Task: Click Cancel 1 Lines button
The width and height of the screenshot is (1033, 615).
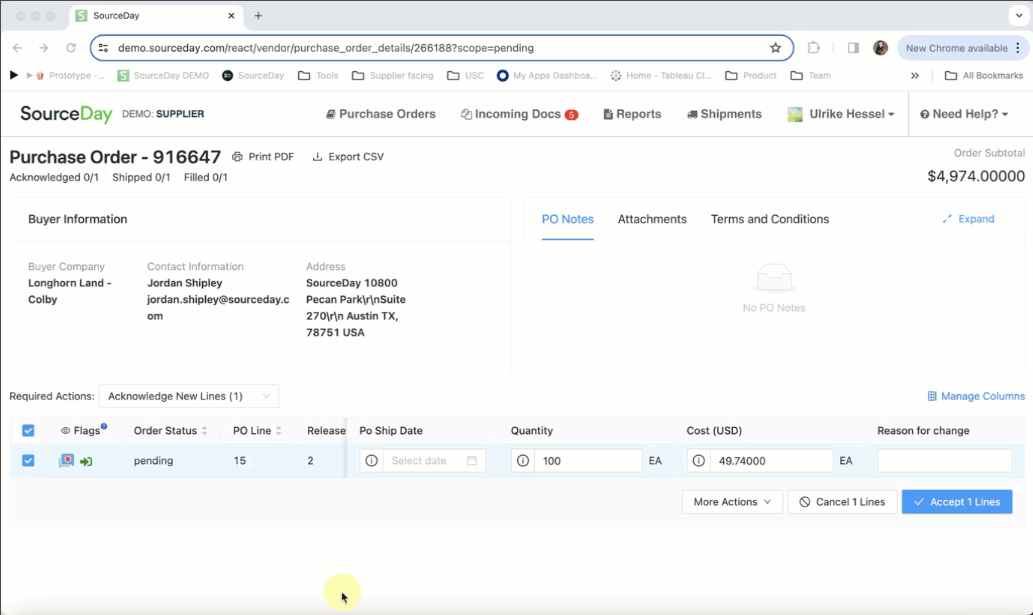Action: point(842,502)
